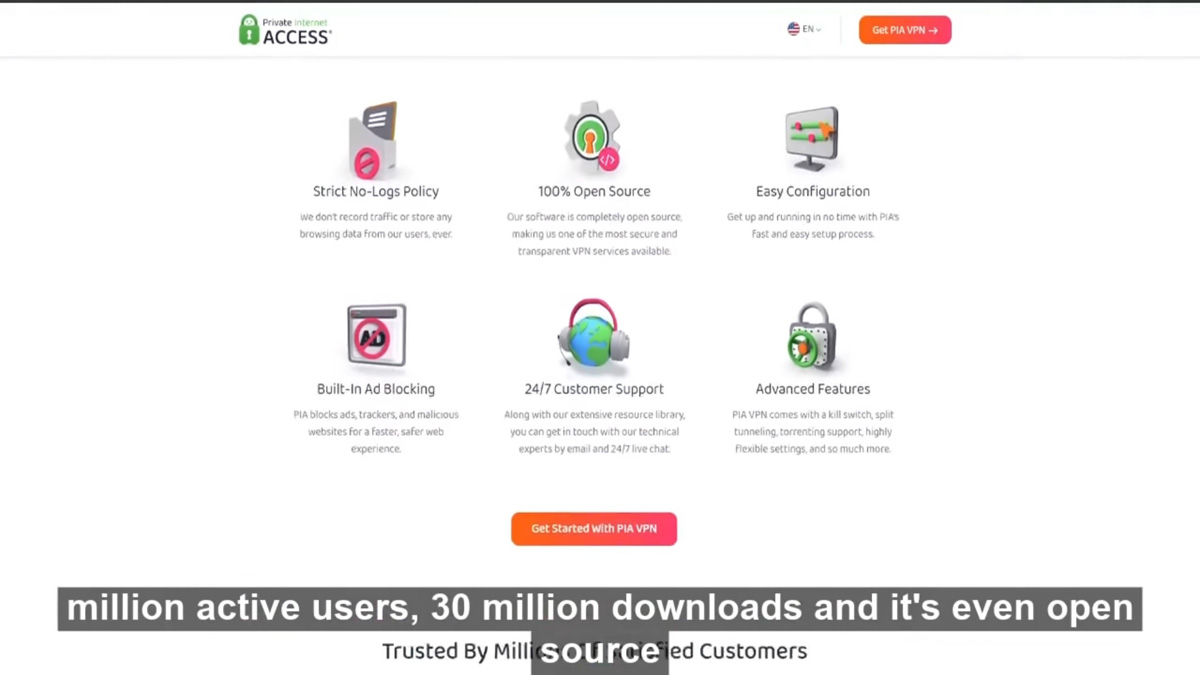Click the Get PIA VPN header button
Image resolution: width=1200 pixels, height=675 pixels.
905,30
